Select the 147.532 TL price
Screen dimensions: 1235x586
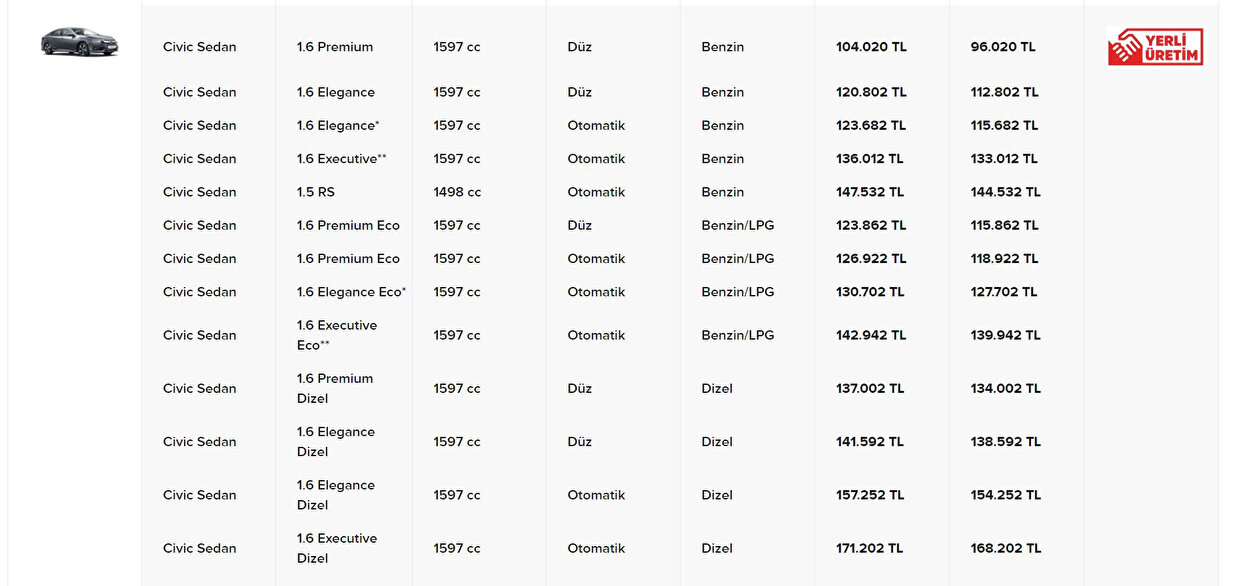871,192
